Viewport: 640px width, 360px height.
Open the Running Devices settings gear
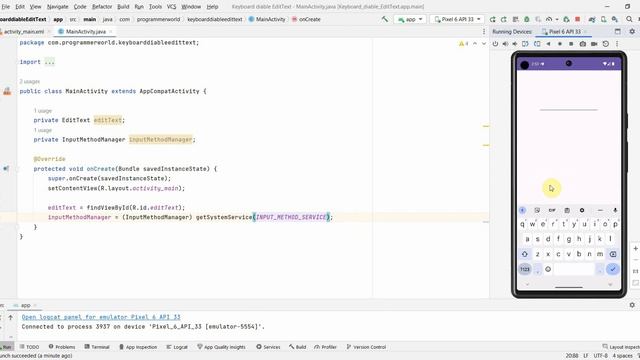coord(632,31)
